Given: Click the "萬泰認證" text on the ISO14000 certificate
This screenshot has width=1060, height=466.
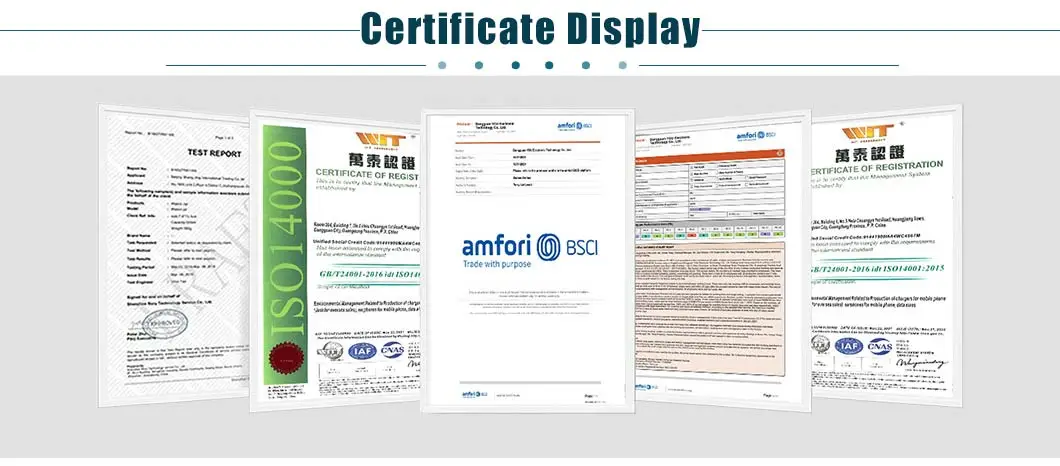Looking at the screenshot, I should (382, 160).
